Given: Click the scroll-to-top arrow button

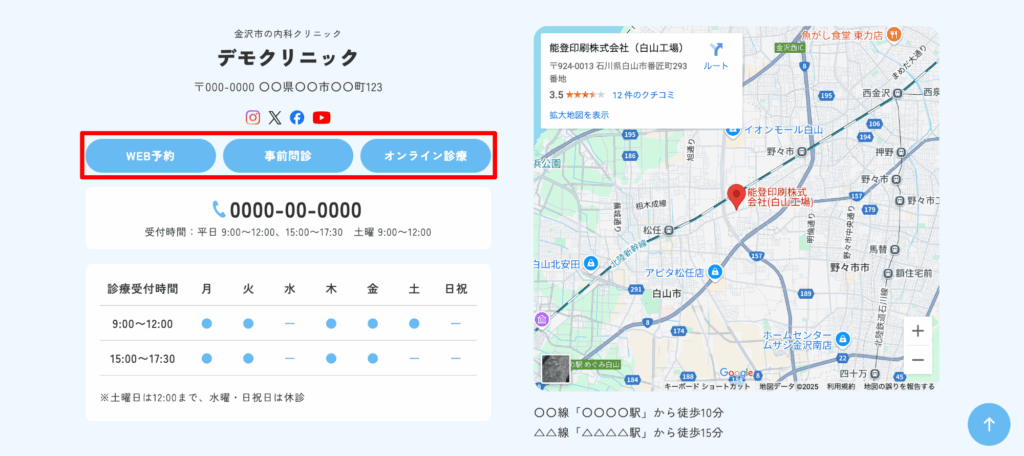Looking at the screenshot, I should tap(988, 423).
